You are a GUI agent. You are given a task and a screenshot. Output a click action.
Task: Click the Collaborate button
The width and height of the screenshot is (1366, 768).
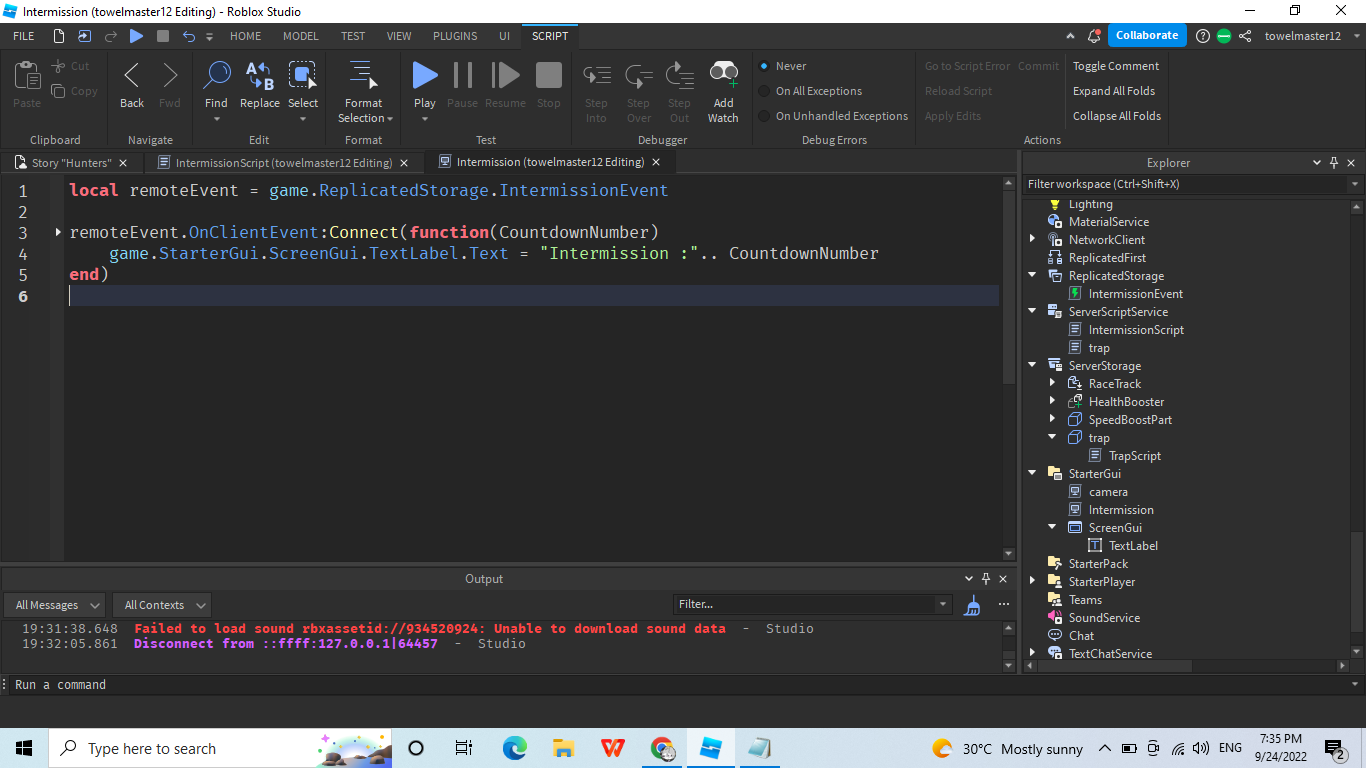pyautogui.click(x=1146, y=34)
